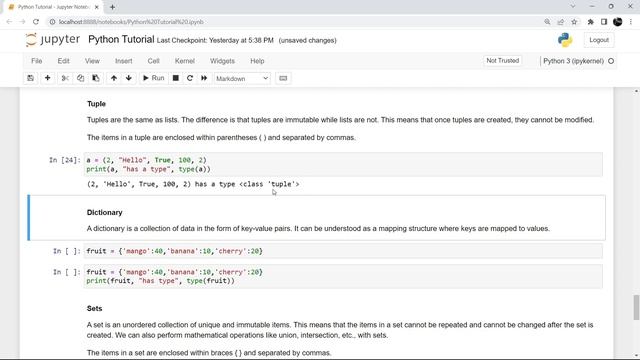This screenshot has width=640, height=360.
Task: Click the Python logo icon
Action: [x=565, y=40]
